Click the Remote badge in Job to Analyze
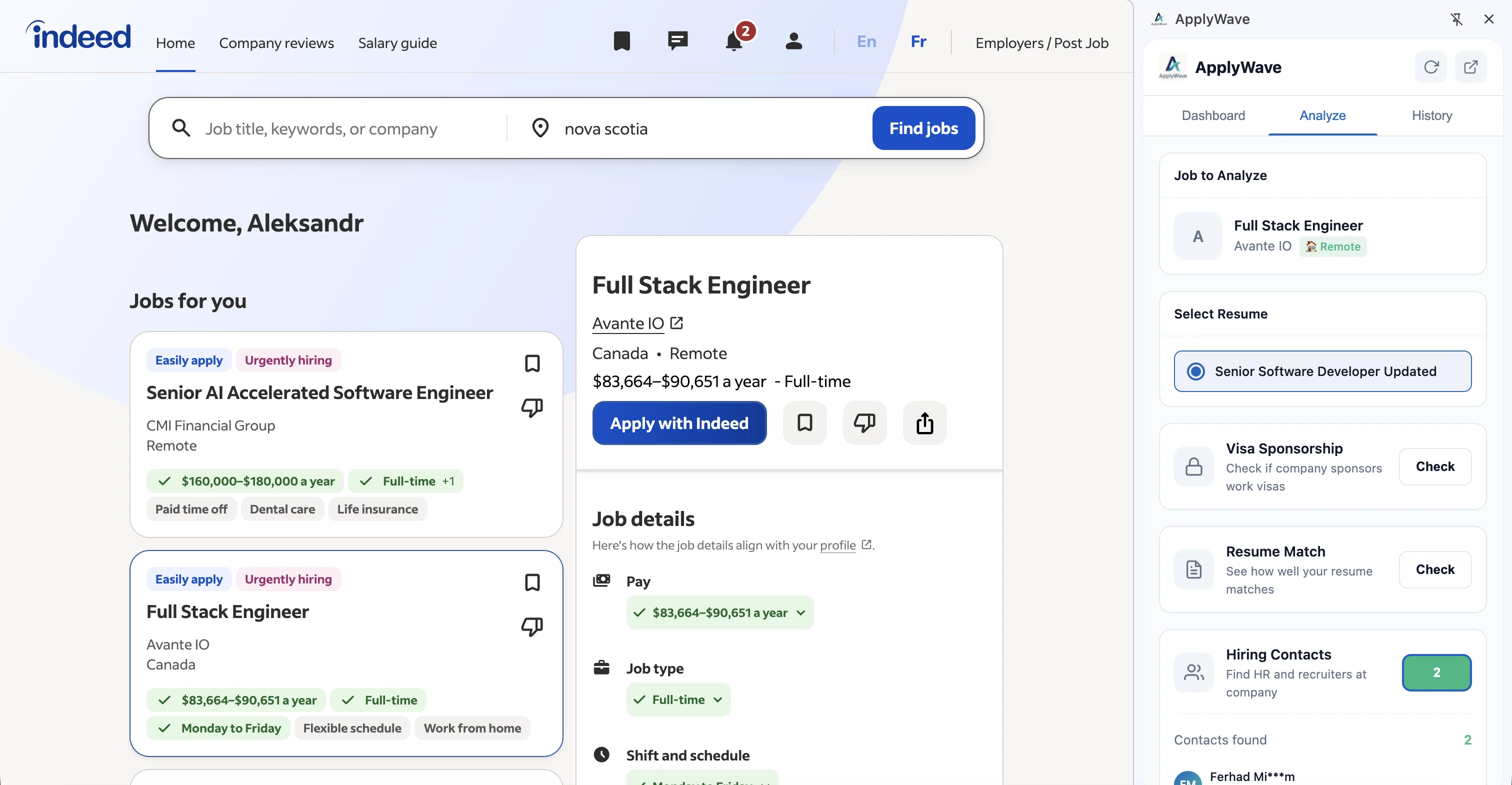 [x=1333, y=246]
